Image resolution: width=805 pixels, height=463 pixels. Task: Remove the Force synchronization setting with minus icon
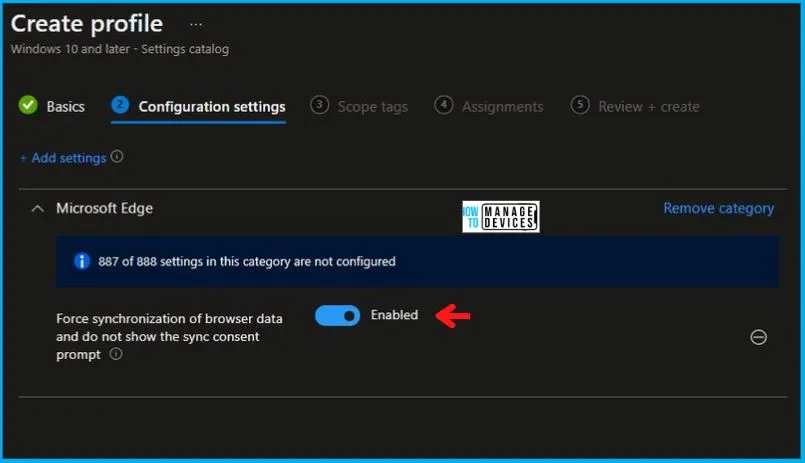click(x=758, y=337)
